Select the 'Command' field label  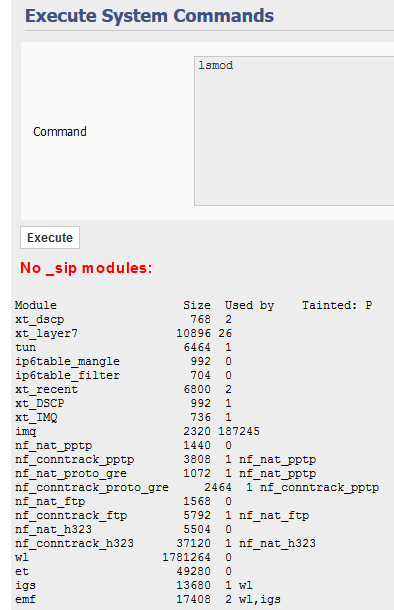click(x=60, y=131)
